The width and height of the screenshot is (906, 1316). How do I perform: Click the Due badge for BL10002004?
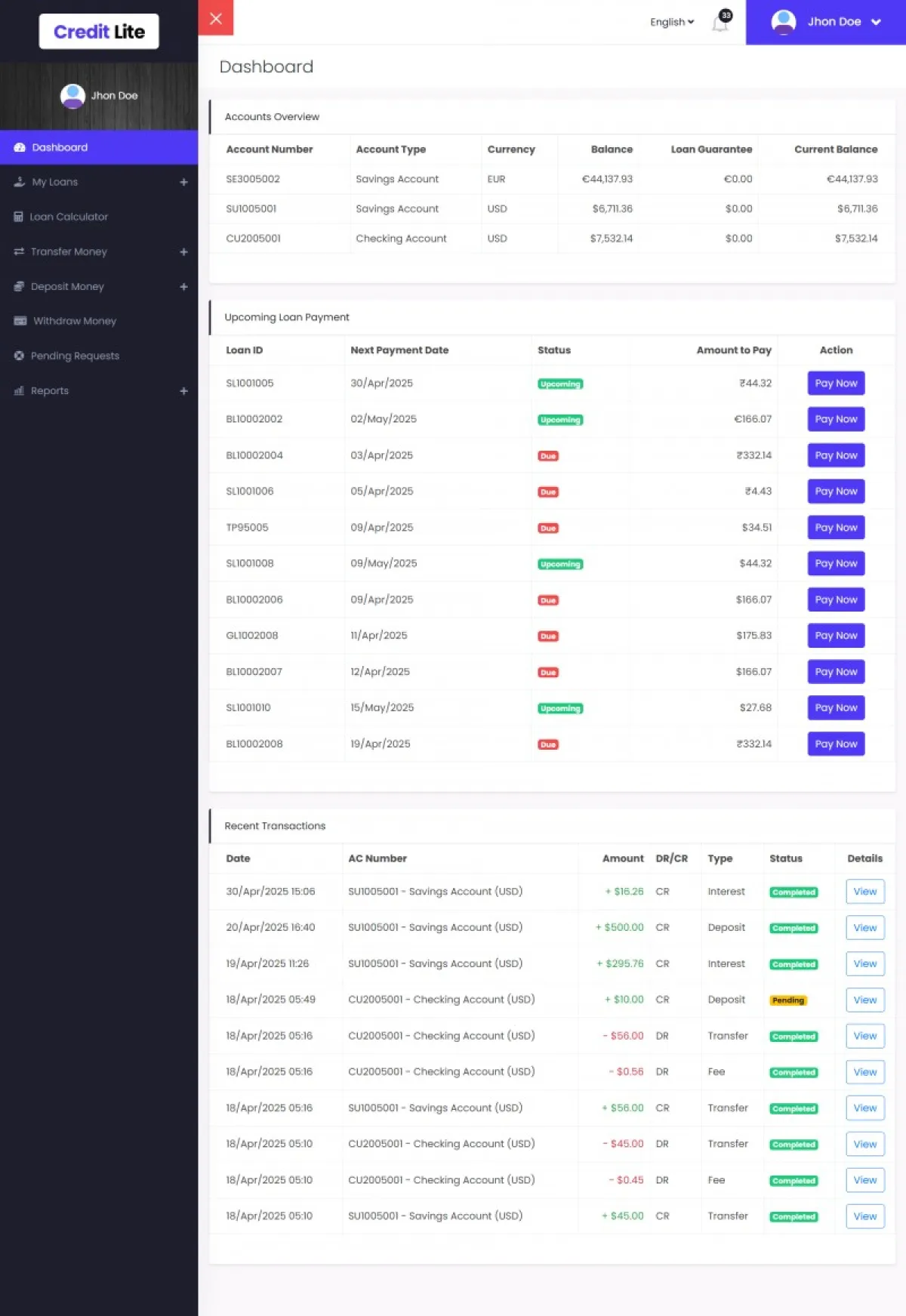(x=548, y=456)
